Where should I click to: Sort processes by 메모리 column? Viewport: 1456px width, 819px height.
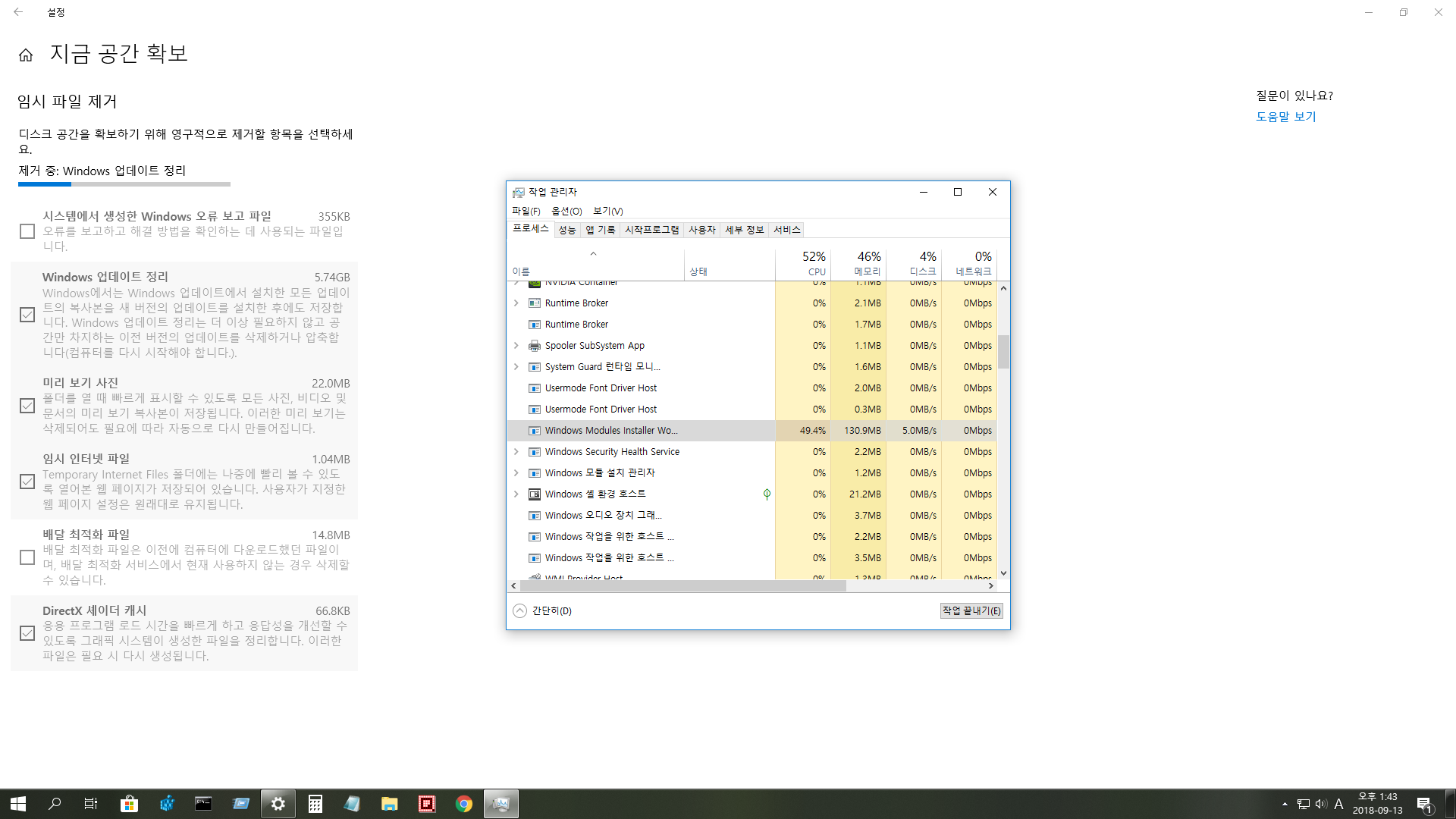pyautogui.click(x=858, y=264)
